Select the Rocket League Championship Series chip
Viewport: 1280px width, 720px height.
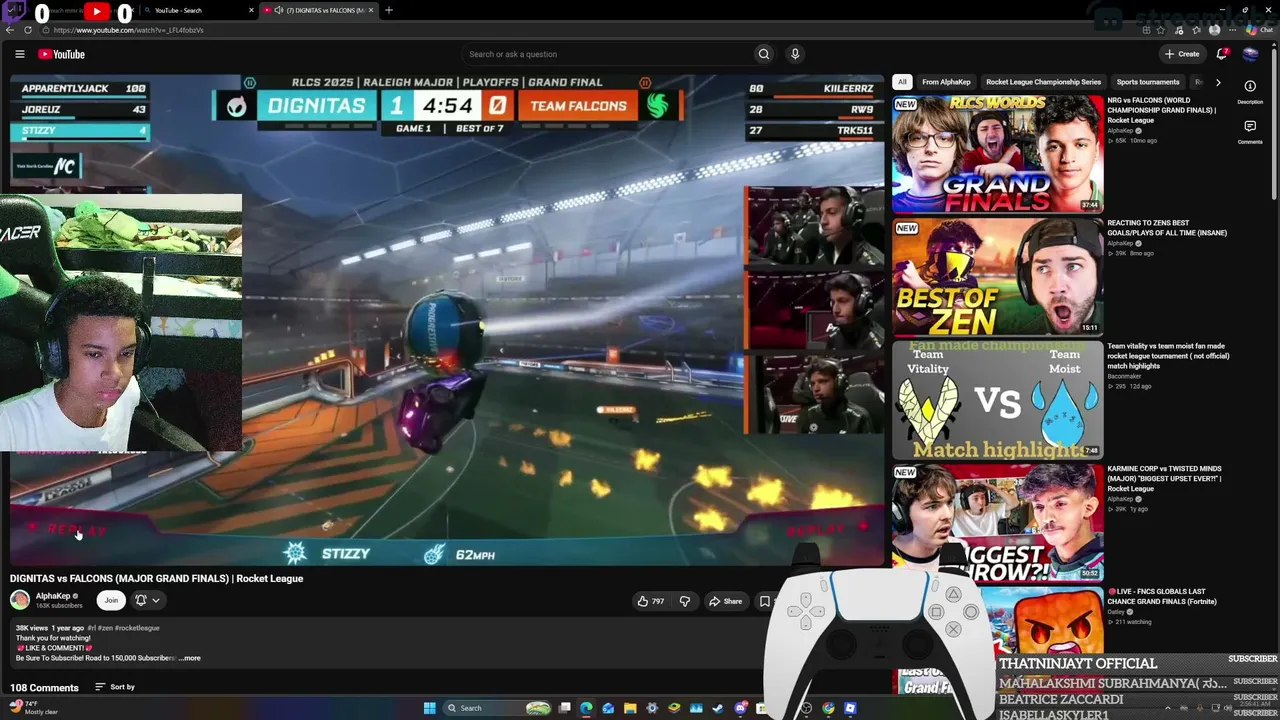pyautogui.click(x=1043, y=82)
